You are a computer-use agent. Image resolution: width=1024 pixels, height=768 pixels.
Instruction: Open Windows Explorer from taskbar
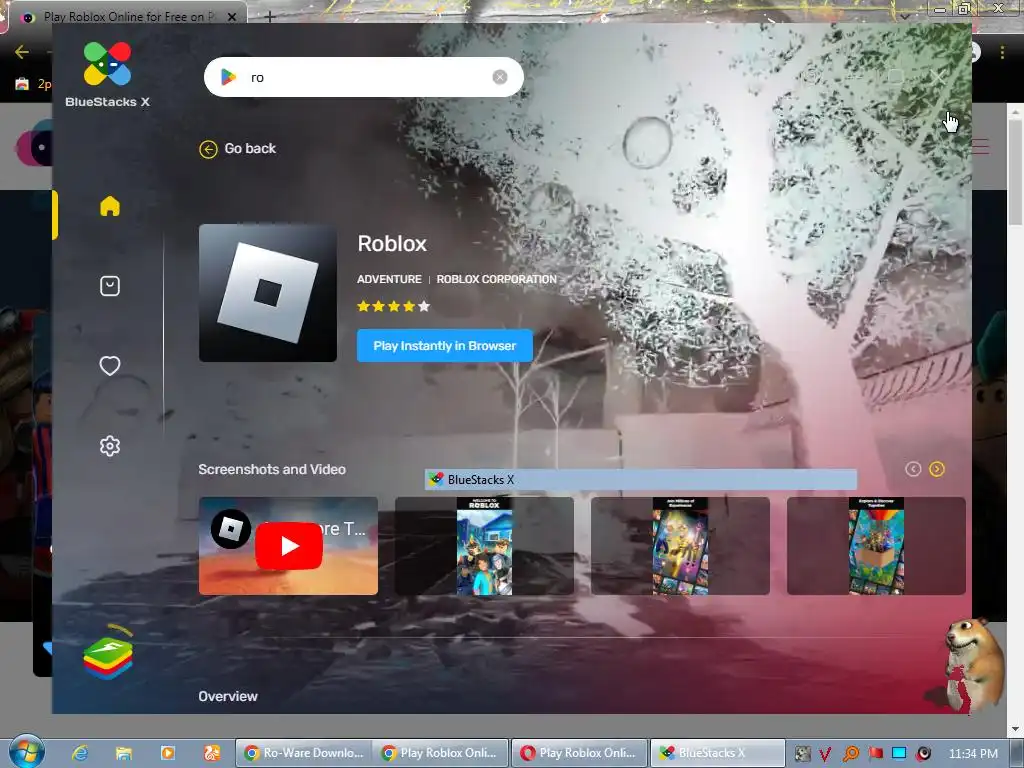click(123, 753)
